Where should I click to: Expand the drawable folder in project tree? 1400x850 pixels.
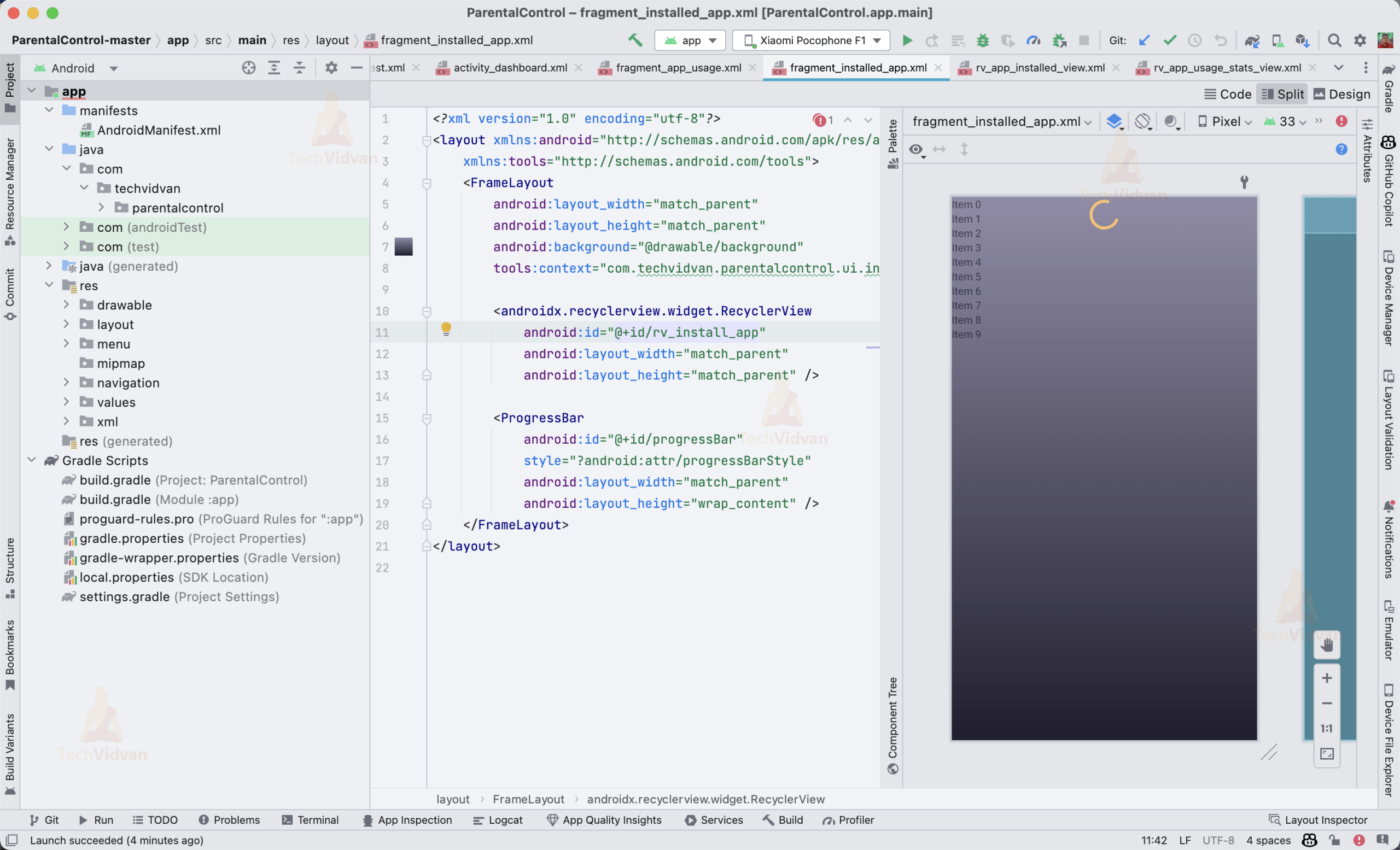[x=66, y=305]
